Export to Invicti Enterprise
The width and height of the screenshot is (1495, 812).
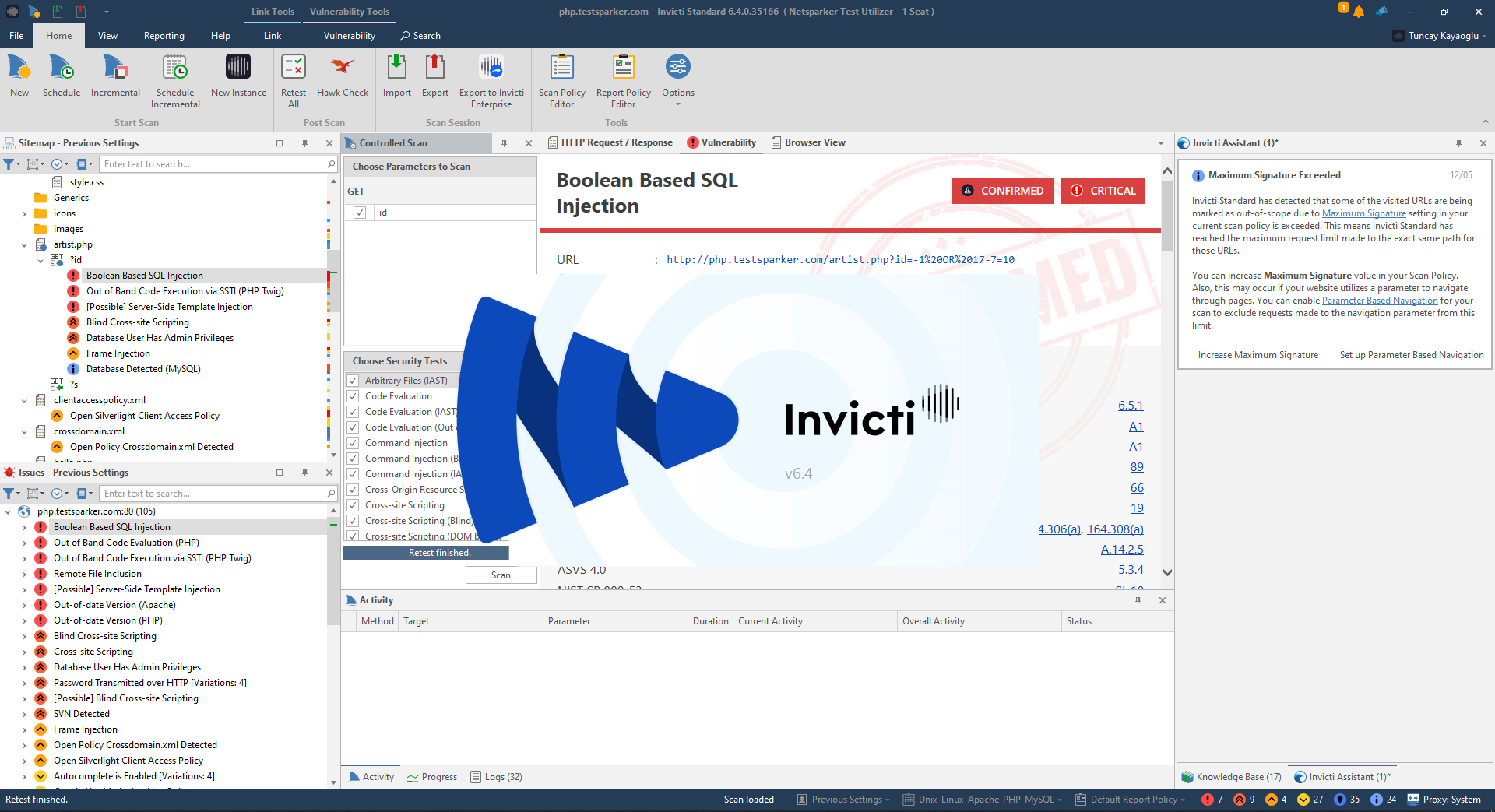click(x=491, y=81)
